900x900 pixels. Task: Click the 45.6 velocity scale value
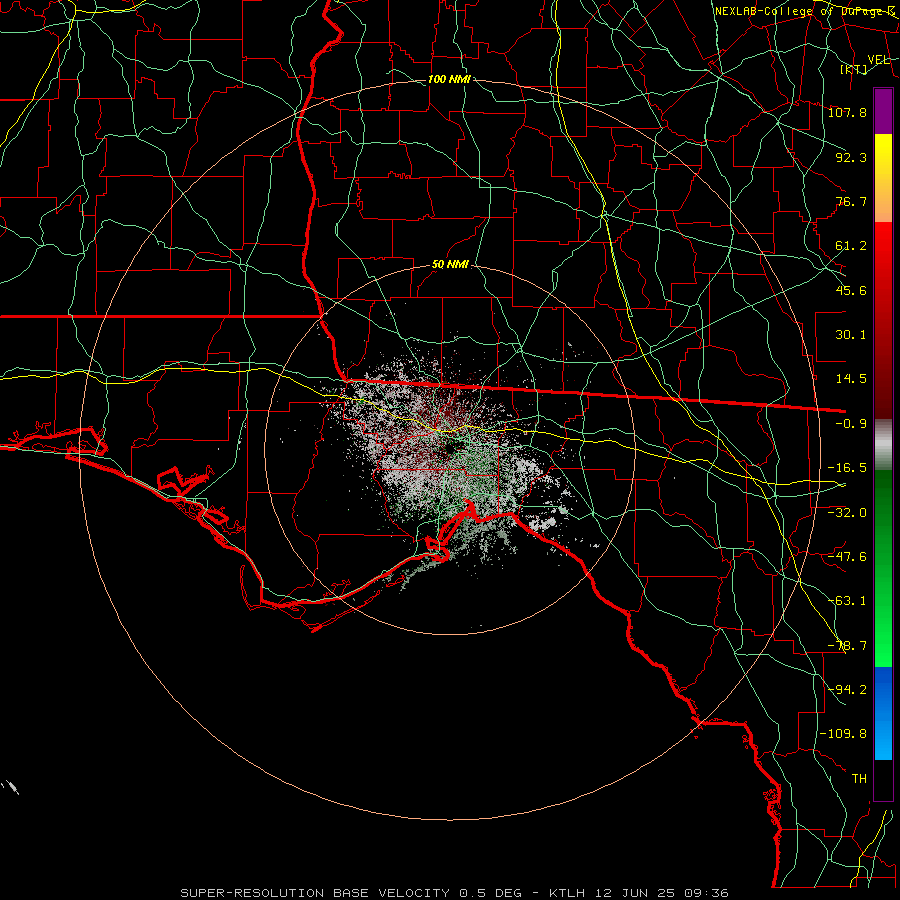coord(851,290)
